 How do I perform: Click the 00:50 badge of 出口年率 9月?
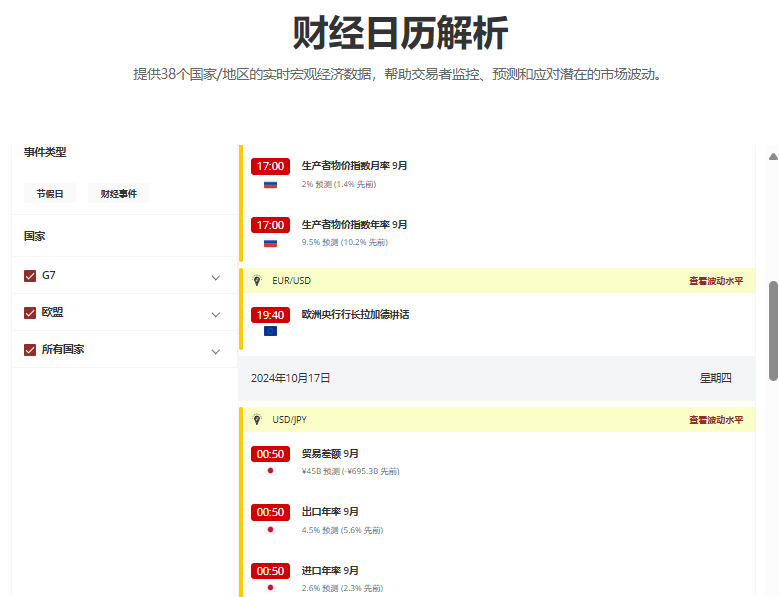click(270, 512)
